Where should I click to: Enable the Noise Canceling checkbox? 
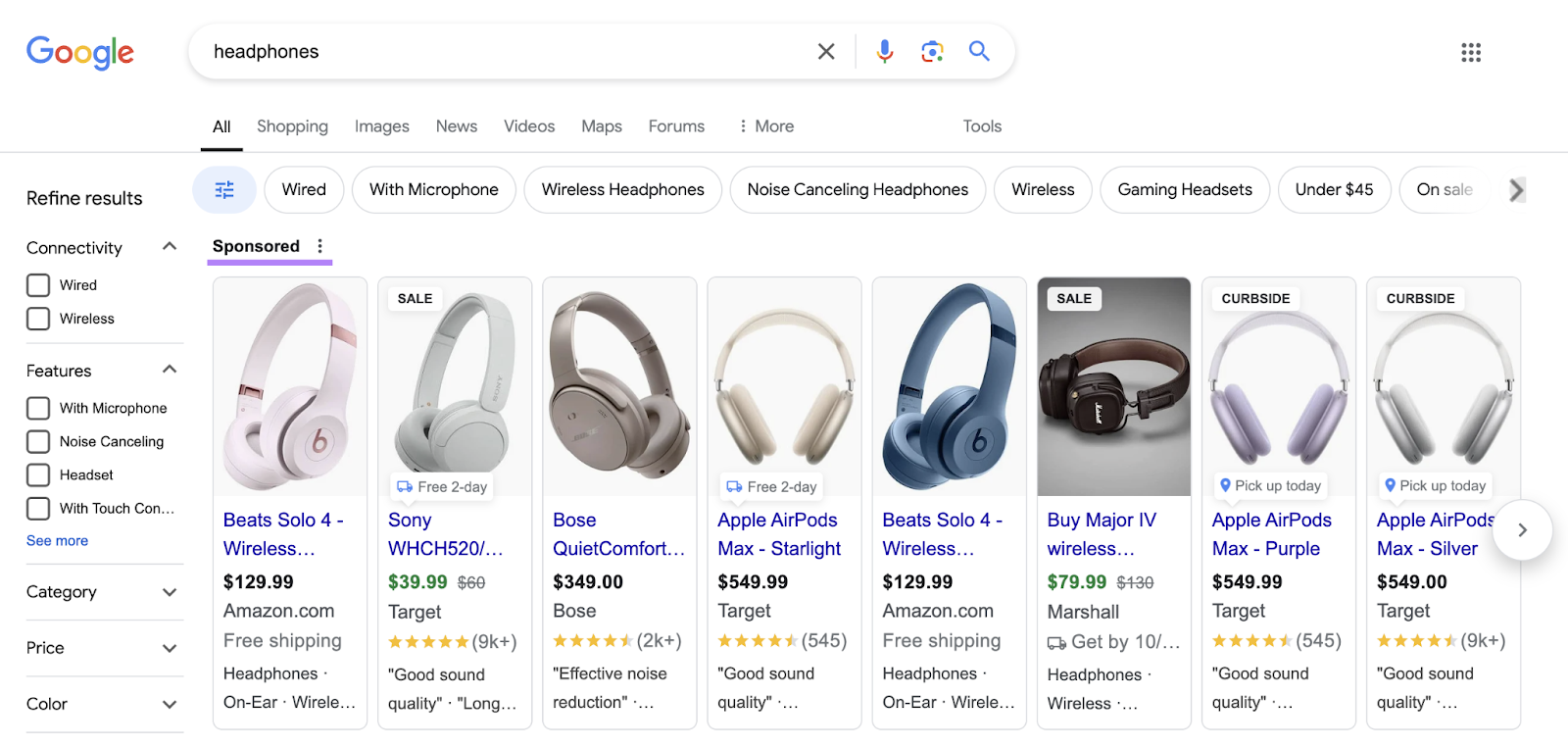coord(38,441)
